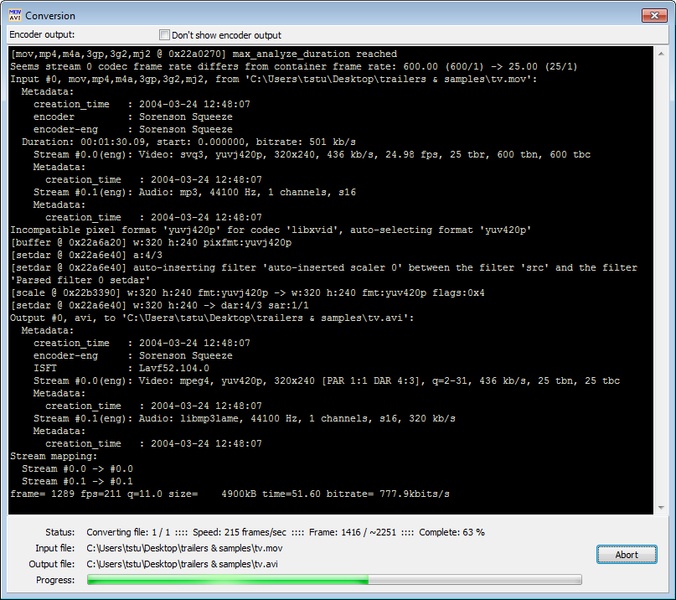The width and height of the screenshot is (676, 600).
Task: Close the Conversion window
Action: [x=654, y=16]
